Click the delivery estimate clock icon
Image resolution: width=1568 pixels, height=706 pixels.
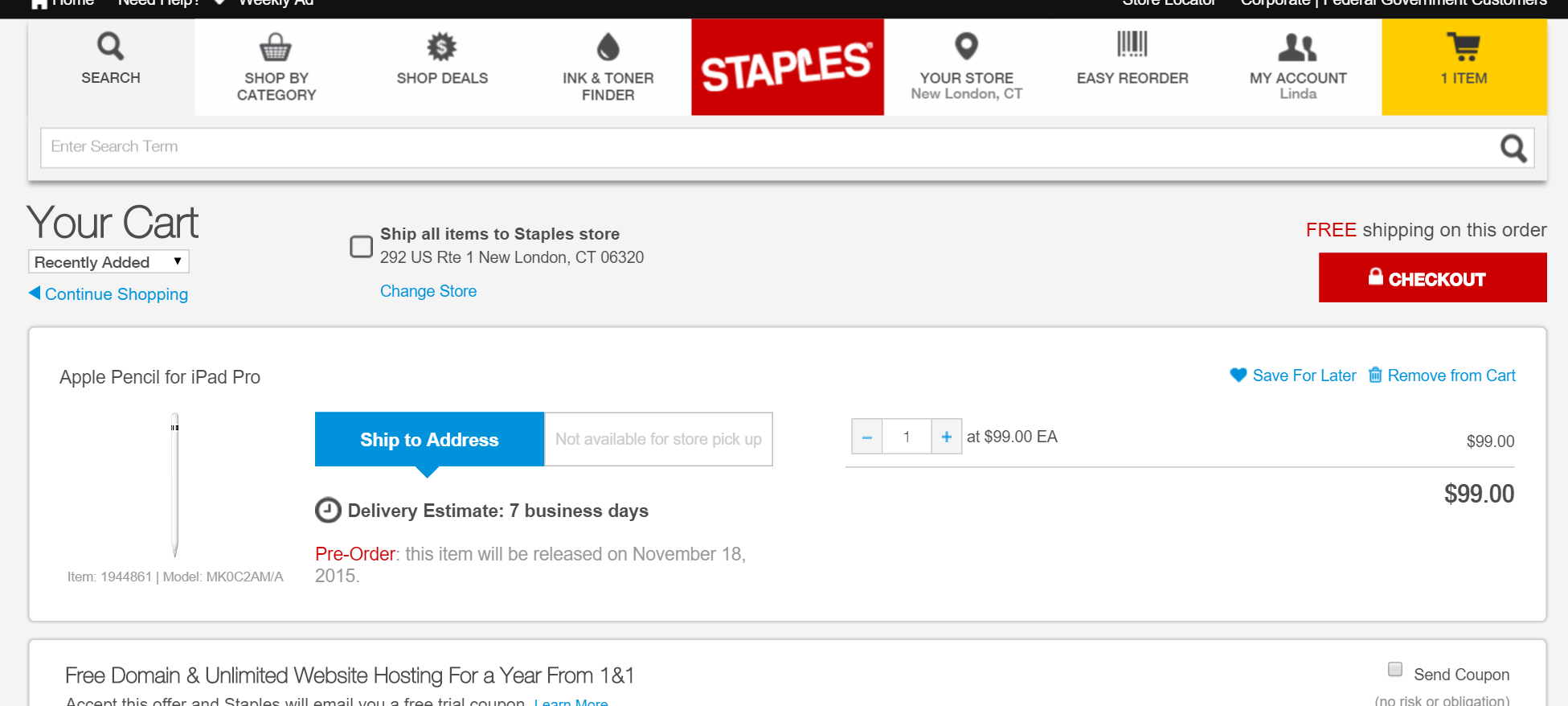point(328,510)
